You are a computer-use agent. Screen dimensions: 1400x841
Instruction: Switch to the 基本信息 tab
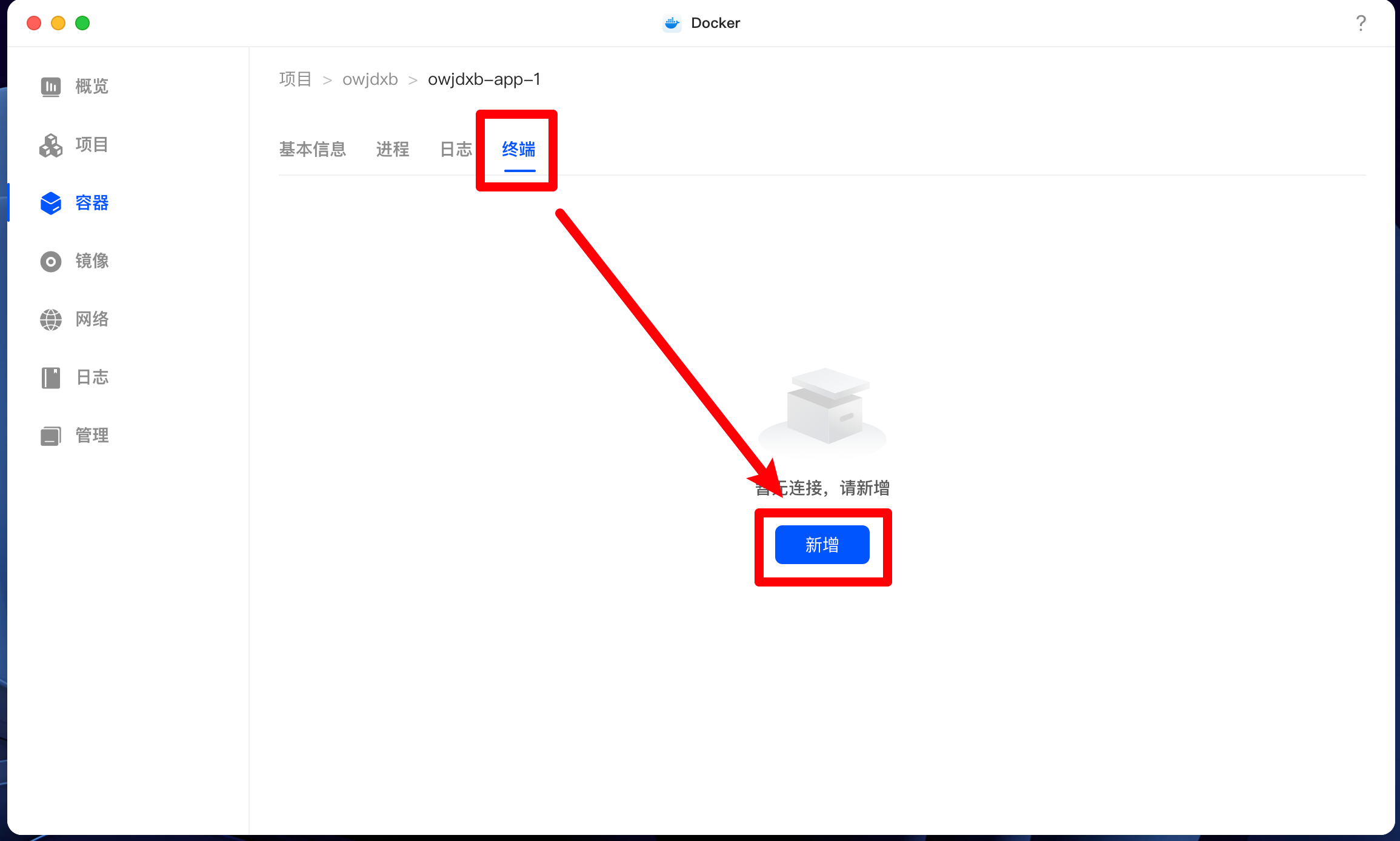(313, 149)
